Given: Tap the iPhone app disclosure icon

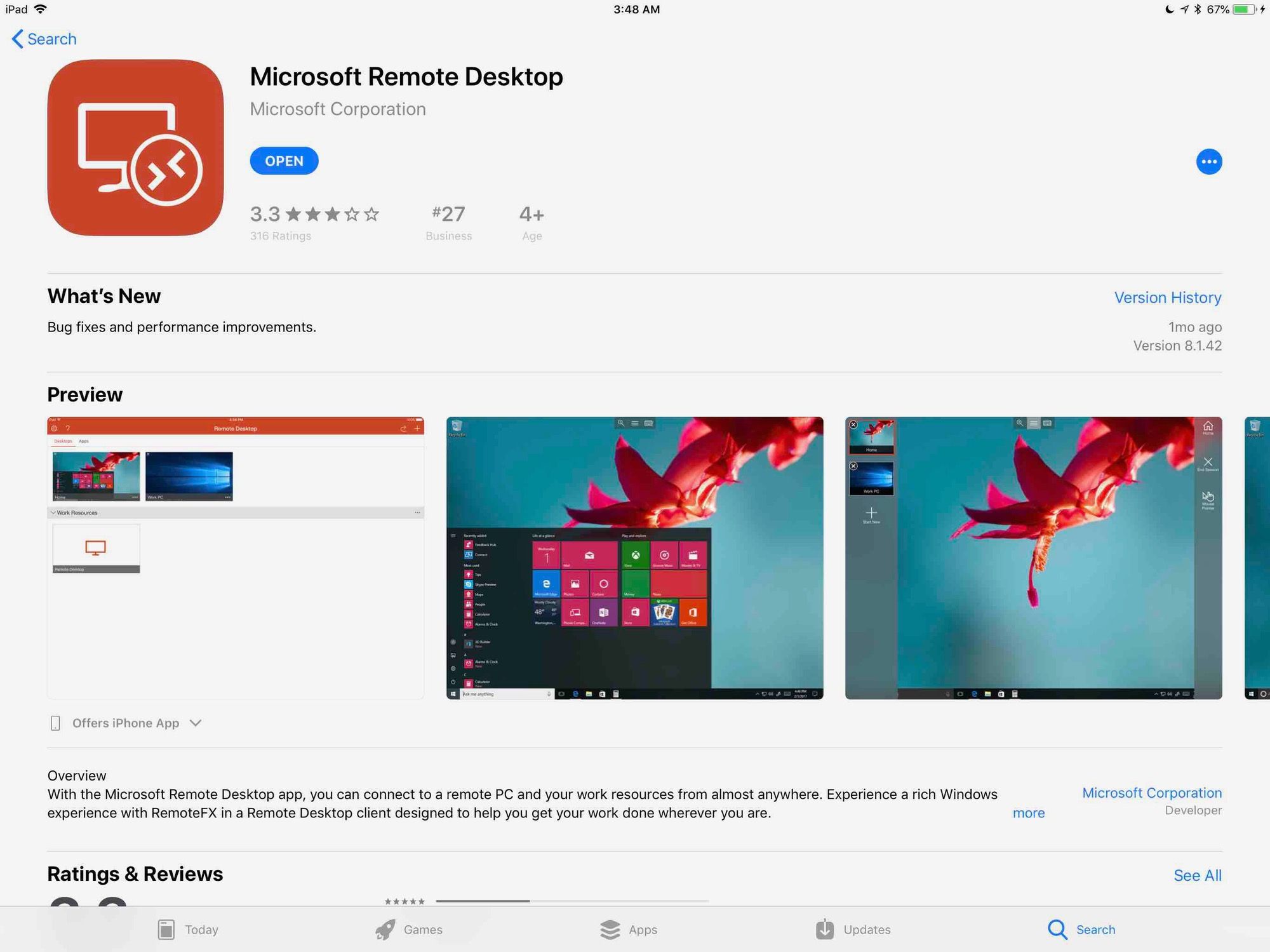Looking at the screenshot, I should pyautogui.click(x=197, y=722).
